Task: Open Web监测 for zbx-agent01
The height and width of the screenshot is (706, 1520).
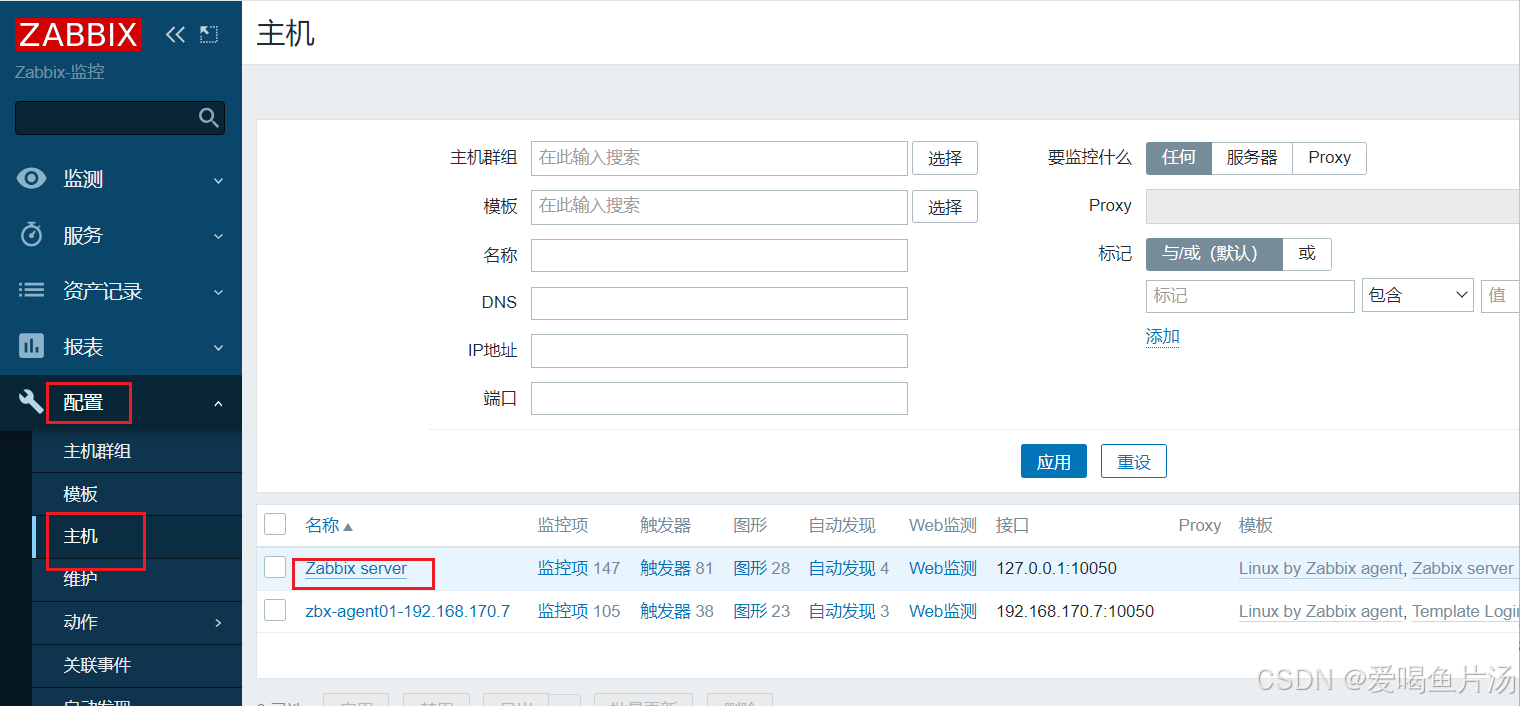Action: [x=943, y=611]
